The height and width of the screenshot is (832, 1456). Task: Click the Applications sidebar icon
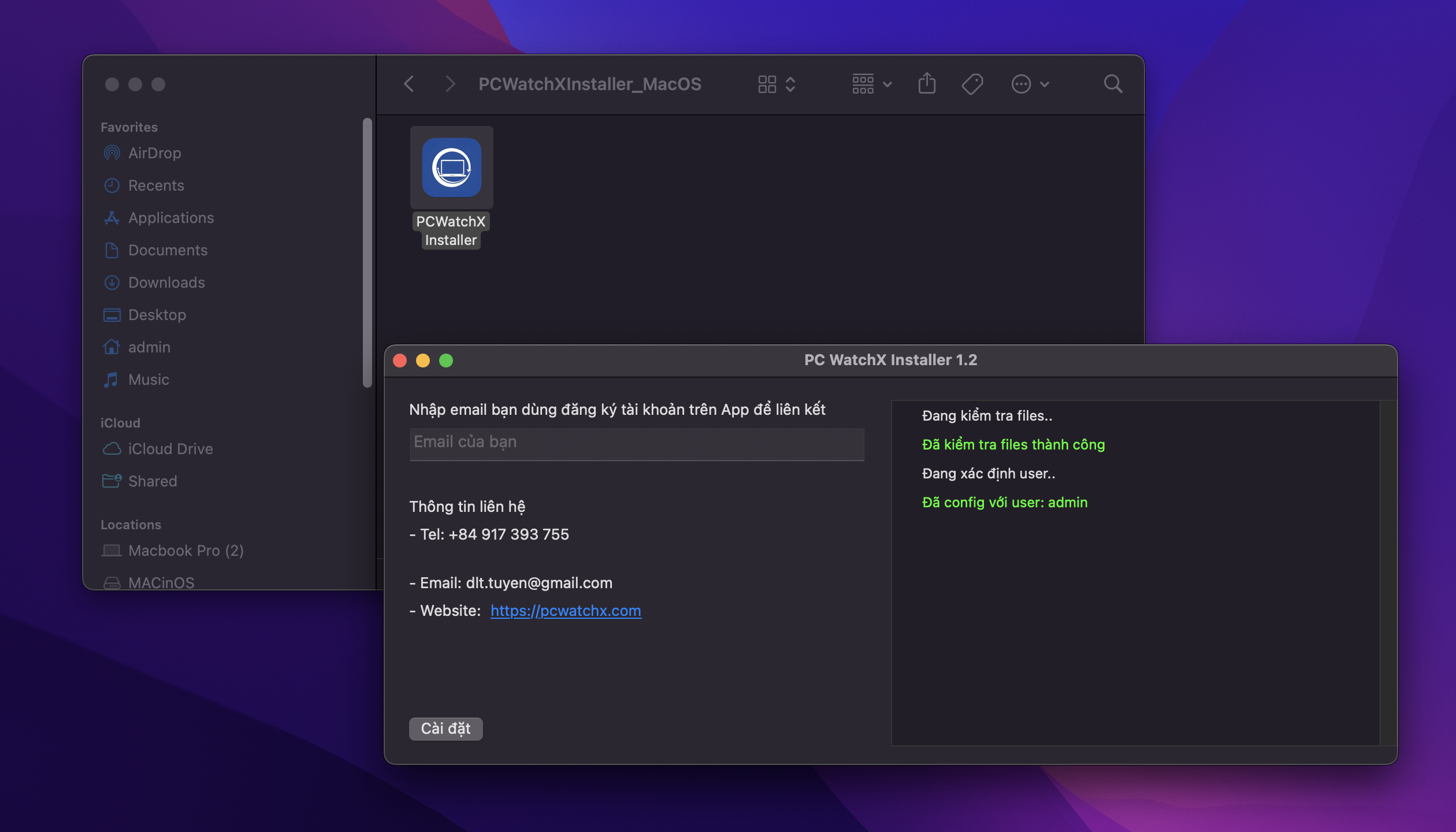pos(112,218)
